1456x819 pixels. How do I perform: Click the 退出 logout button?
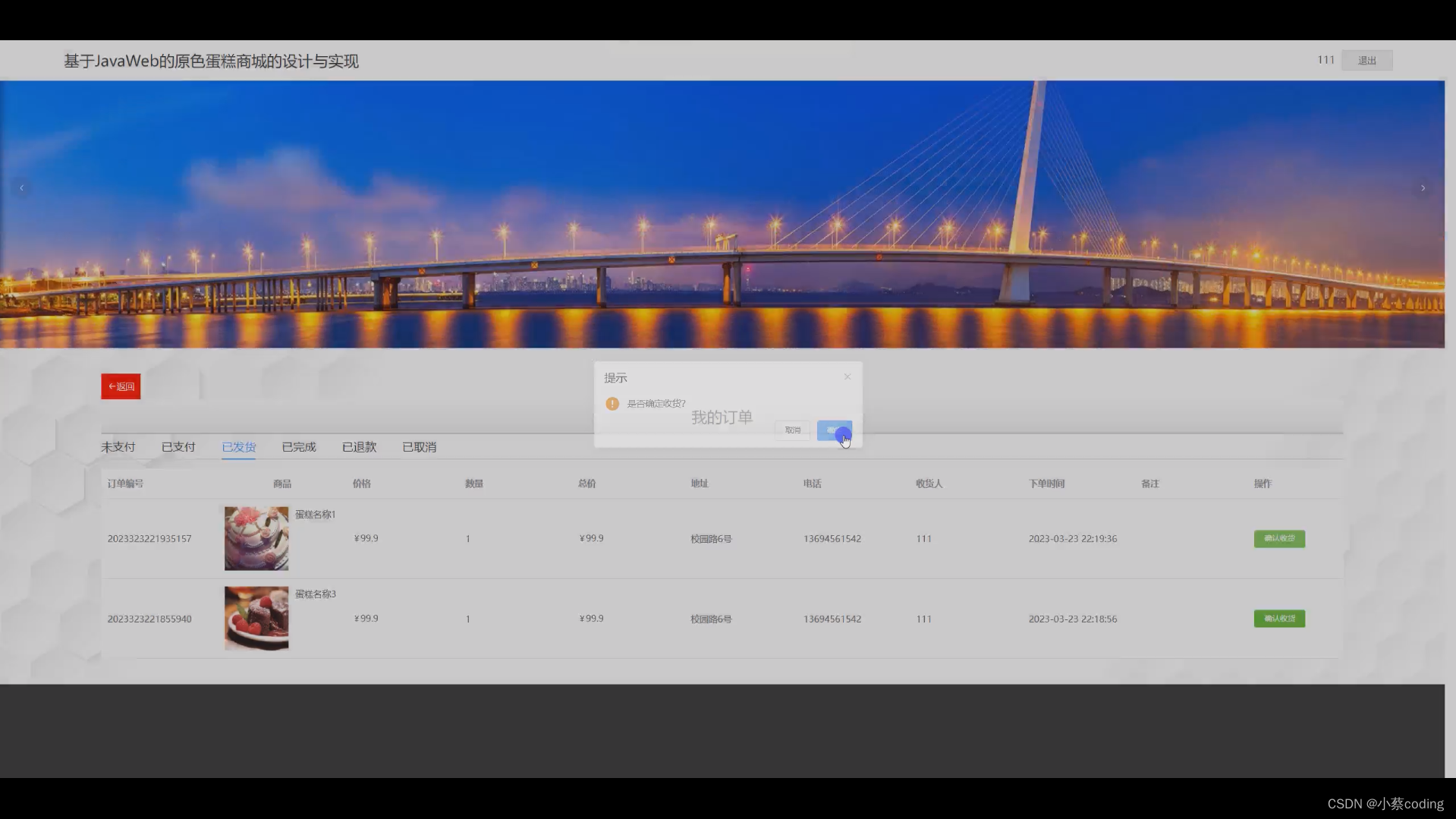tap(1366, 61)
